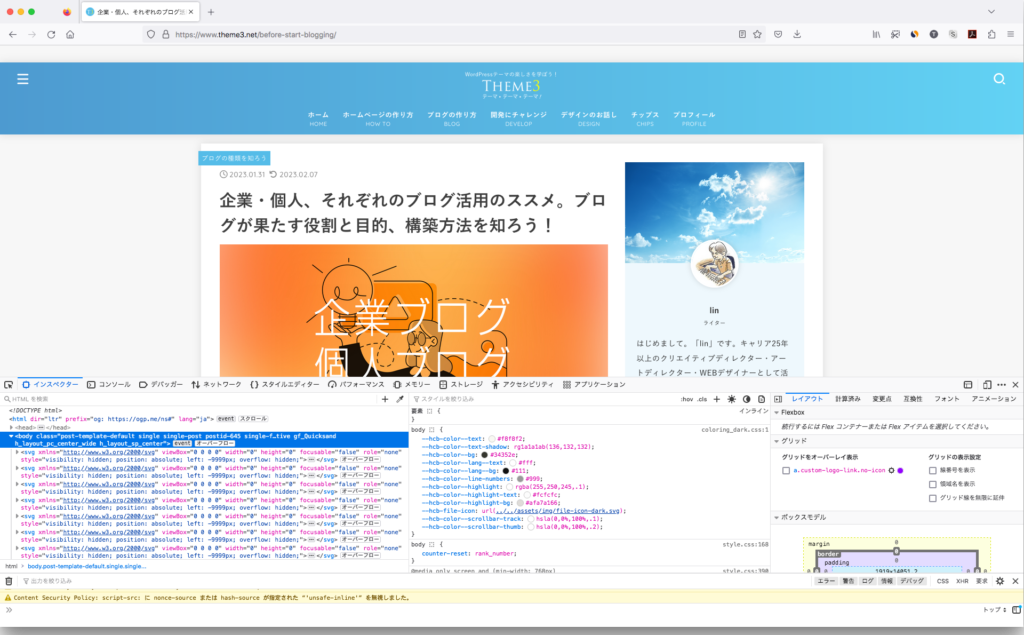1024x635 pixels.
Task: Open the site search magnifier icon
Action: coord(999,79)
